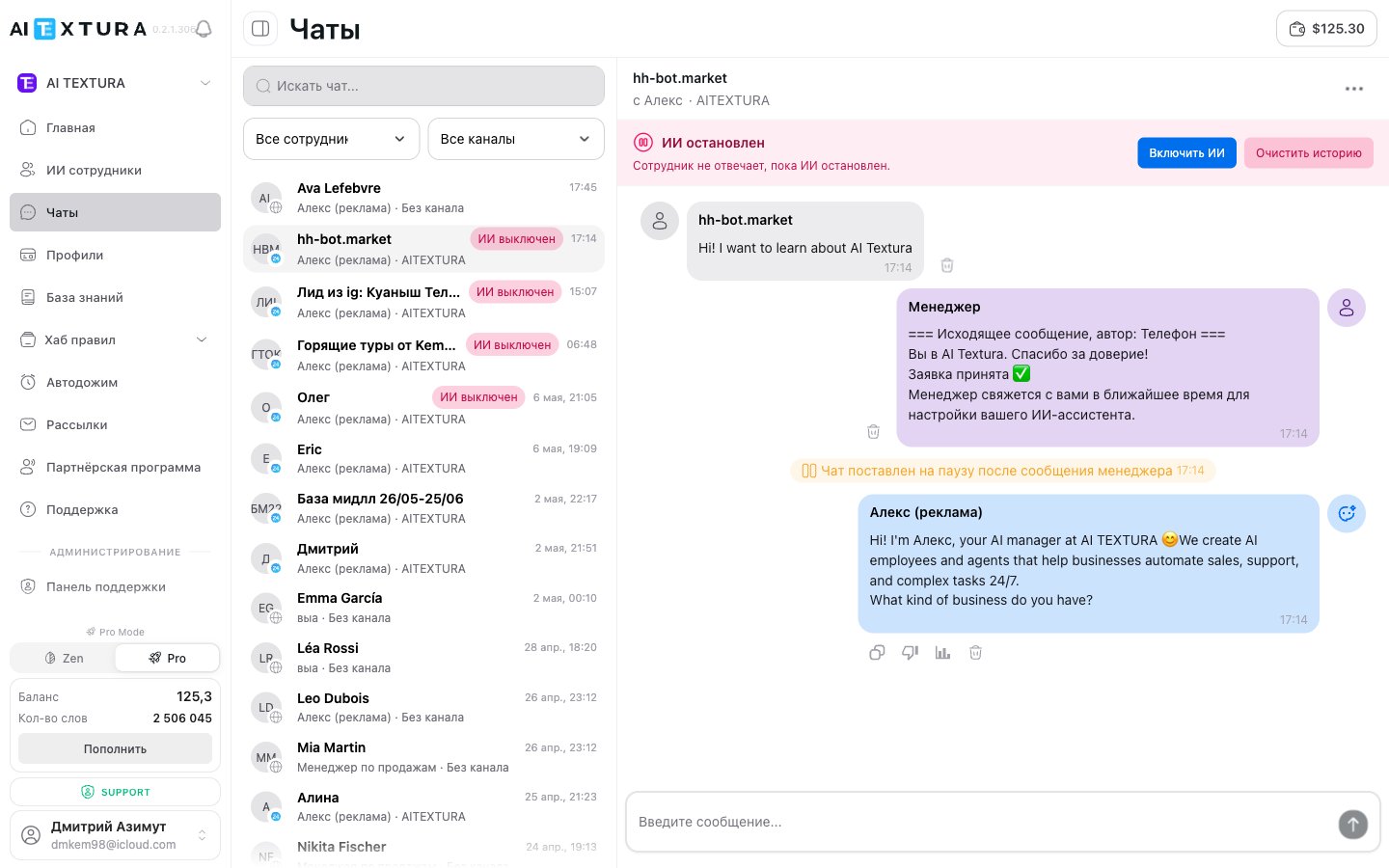The width and height of the screenshot is (1389, 868).
Task: Switch to Zen mode
Action: (64, 658)
